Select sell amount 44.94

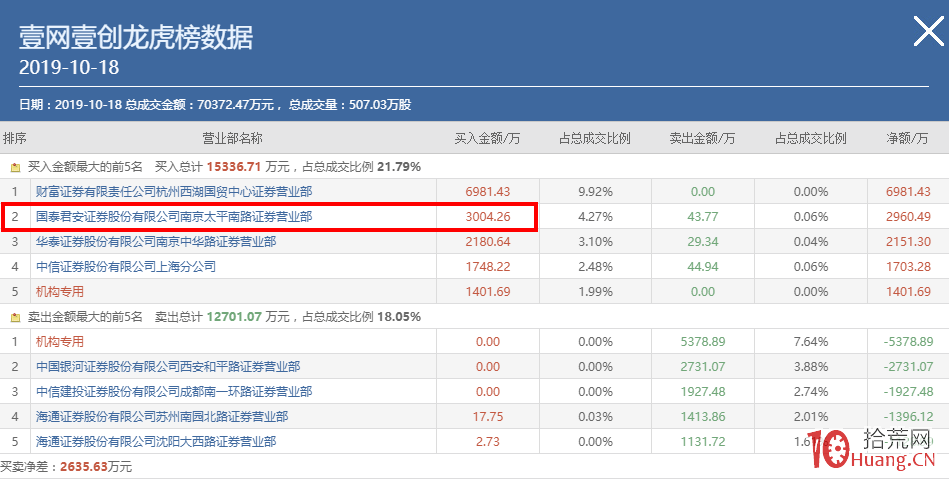coord(703,266)
